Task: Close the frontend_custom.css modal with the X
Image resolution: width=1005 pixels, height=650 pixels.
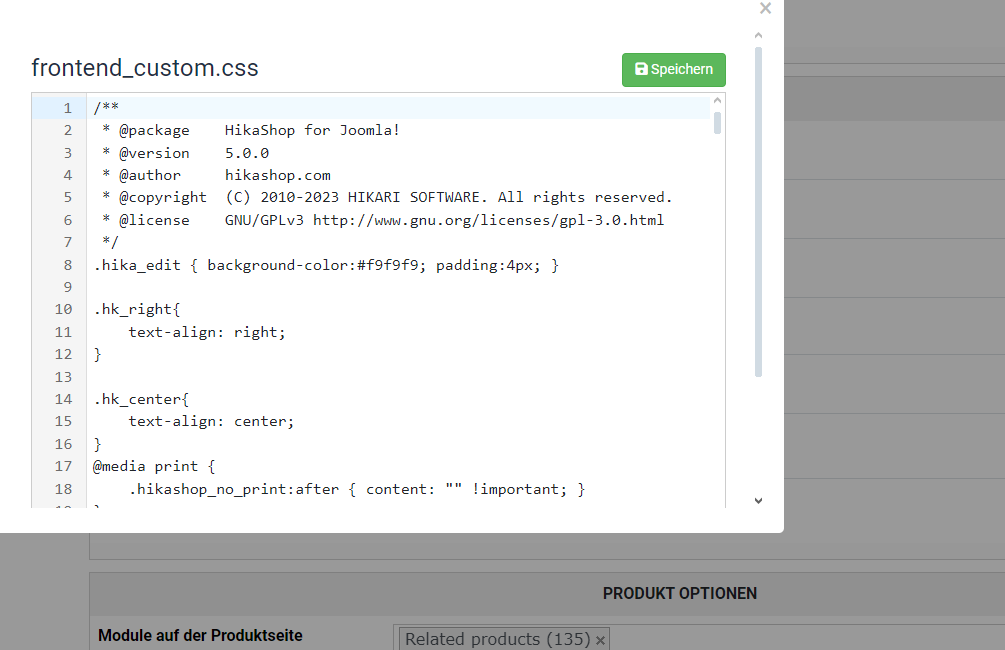Action: [x=765, y=8]
